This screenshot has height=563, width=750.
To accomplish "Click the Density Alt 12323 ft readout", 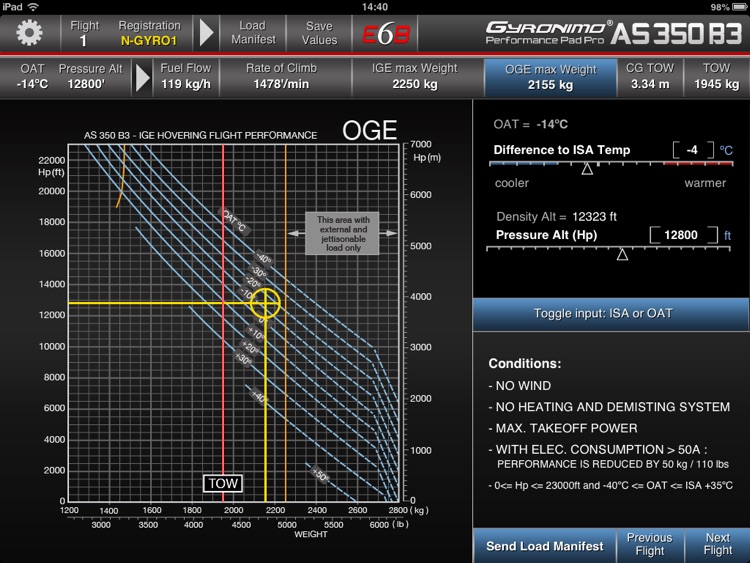I will [556, 217].
